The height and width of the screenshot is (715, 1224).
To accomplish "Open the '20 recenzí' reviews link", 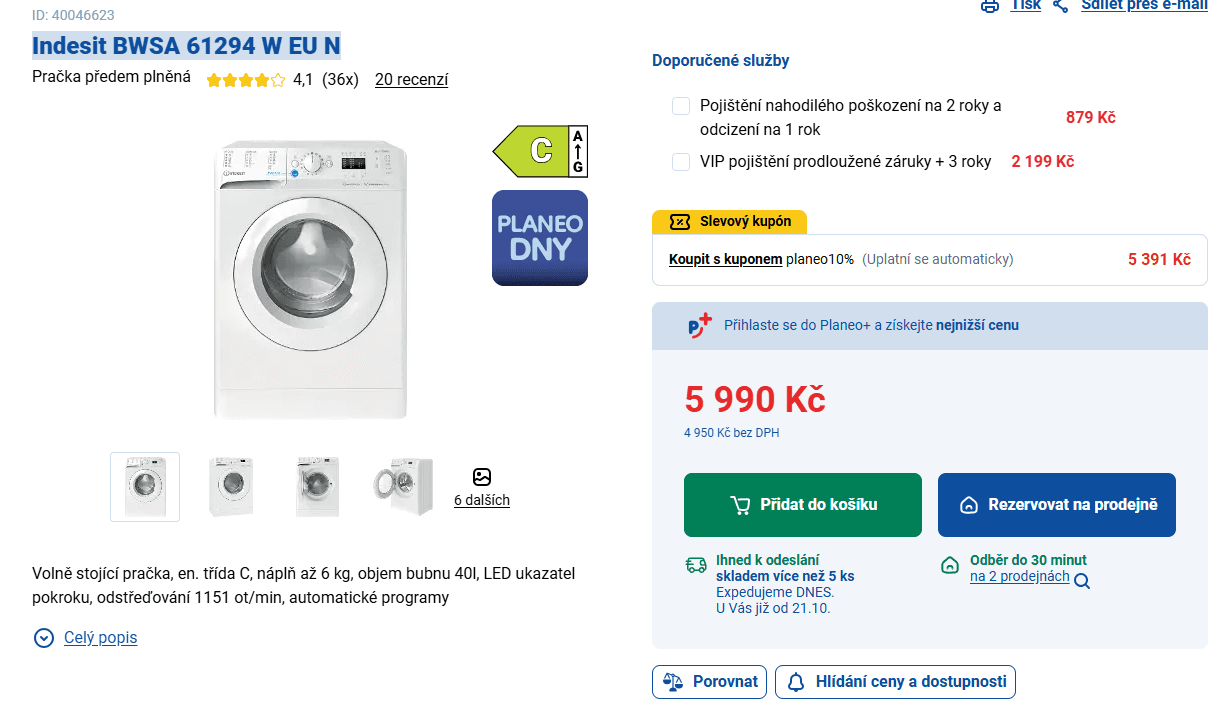I will click(x=411, y=80).
